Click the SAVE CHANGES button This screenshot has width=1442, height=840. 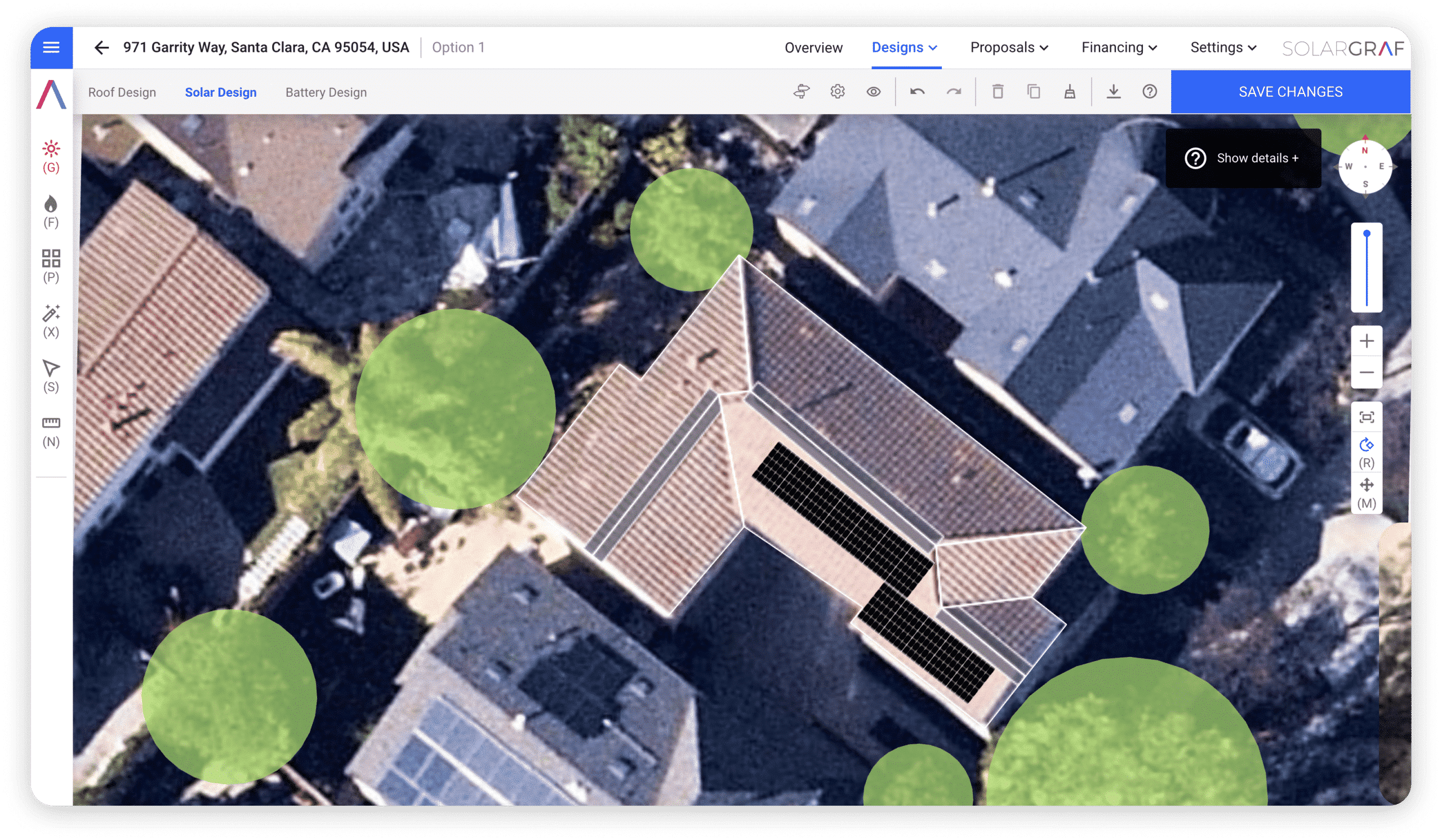1290,92
